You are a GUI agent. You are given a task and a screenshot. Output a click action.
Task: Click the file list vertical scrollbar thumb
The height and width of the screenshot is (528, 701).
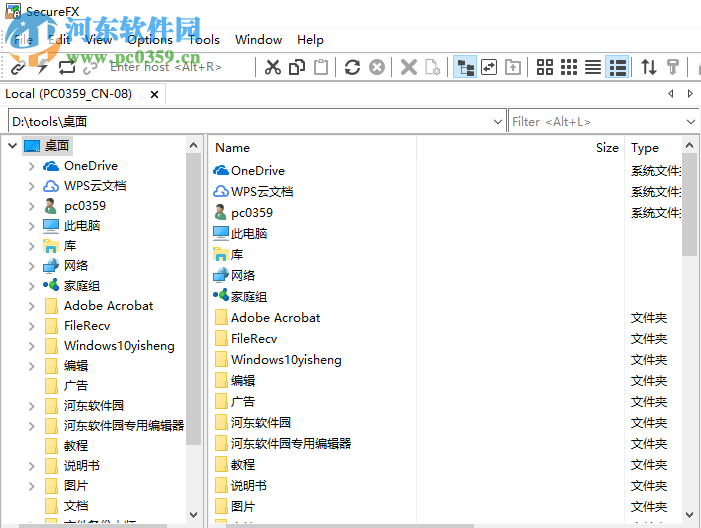pos(689,205)
